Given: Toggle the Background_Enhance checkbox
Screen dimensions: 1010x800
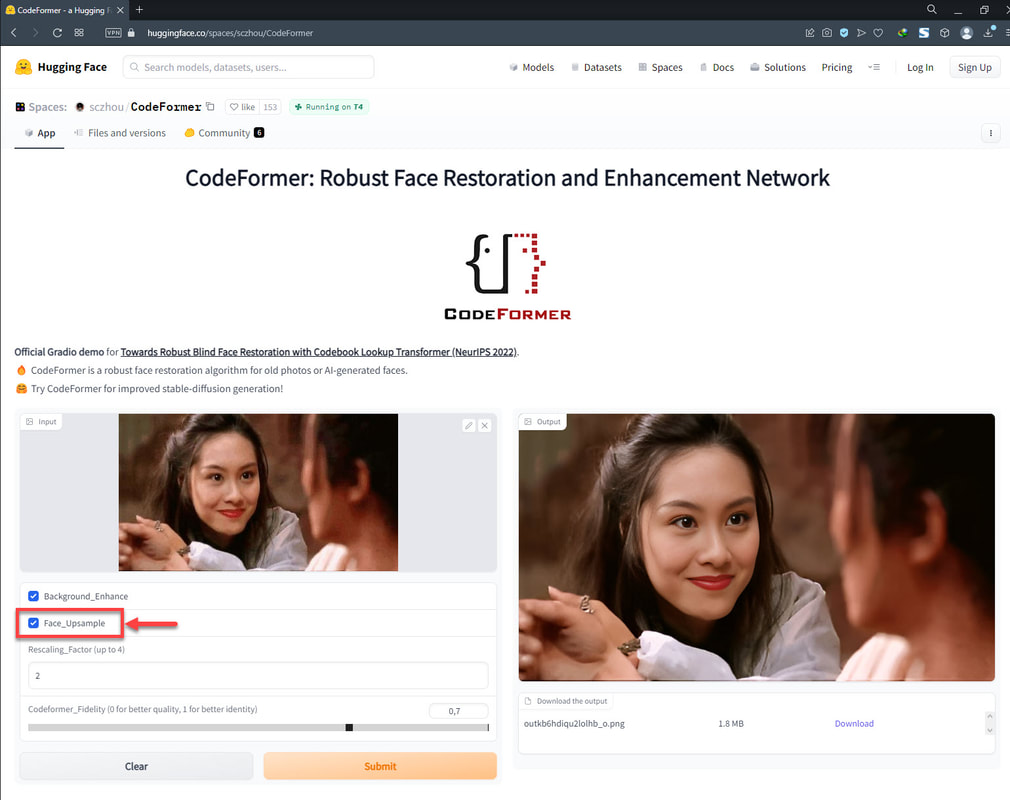Looking at the screenshot, I should click(33, 596).
